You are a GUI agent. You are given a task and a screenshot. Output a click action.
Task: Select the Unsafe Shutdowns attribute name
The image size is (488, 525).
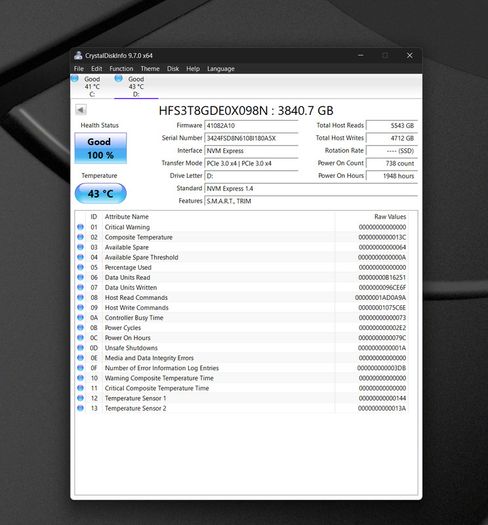pyautogui.click(x=131, y=348)
